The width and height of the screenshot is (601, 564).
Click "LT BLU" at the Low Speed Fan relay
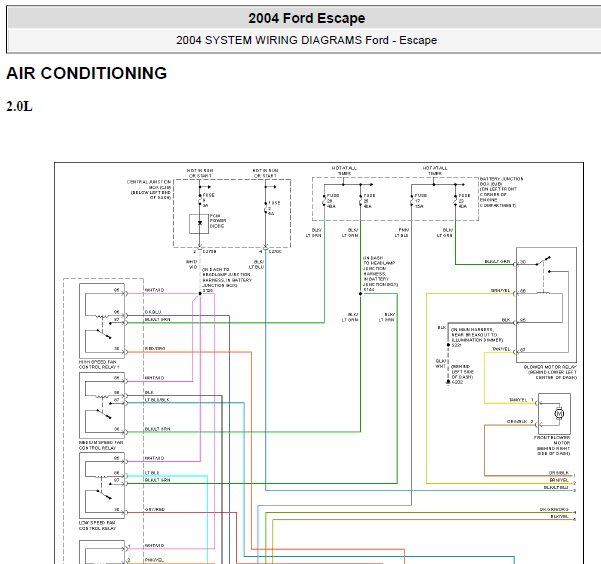tap(152, 473)
